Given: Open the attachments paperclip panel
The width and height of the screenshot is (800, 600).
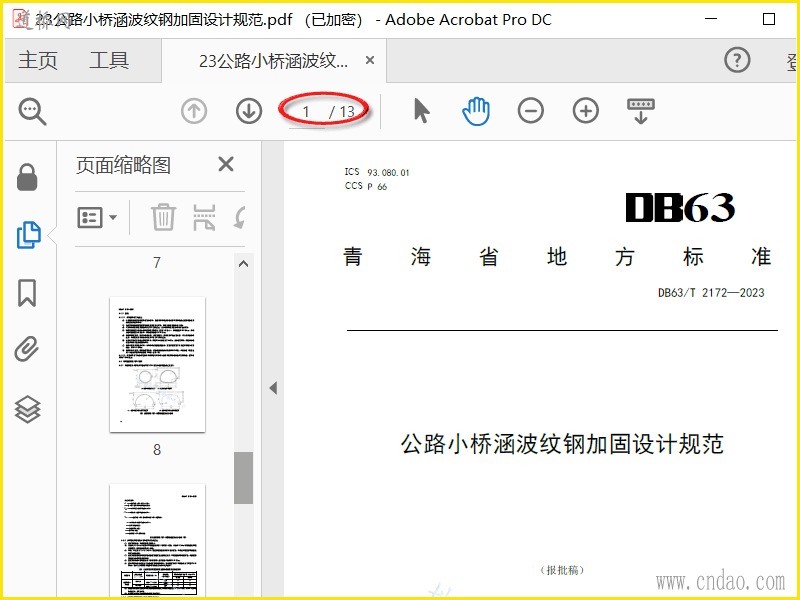Looking at the screenshot, I should (x=27, y=349).
